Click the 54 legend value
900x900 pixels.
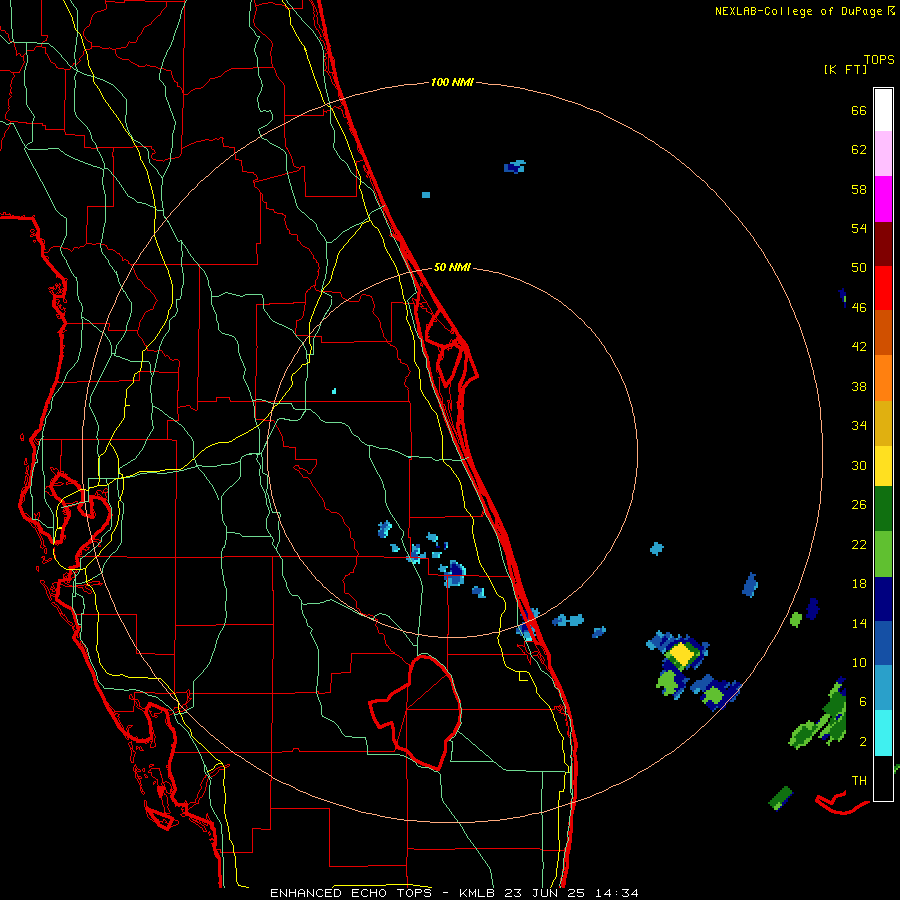(859, 228)
